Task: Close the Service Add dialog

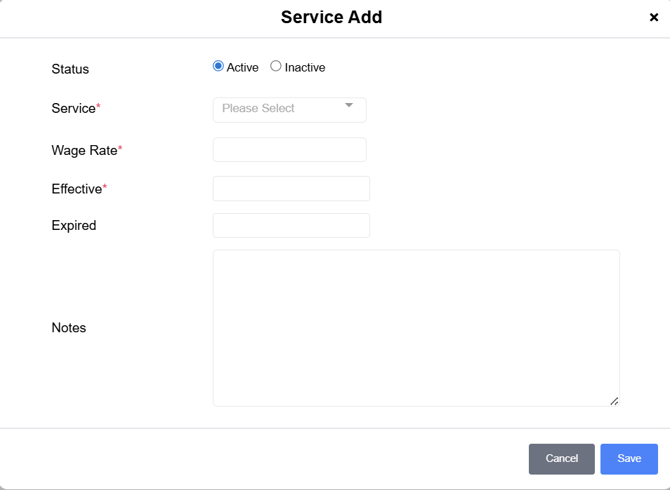Action: (x=654, y=17)
